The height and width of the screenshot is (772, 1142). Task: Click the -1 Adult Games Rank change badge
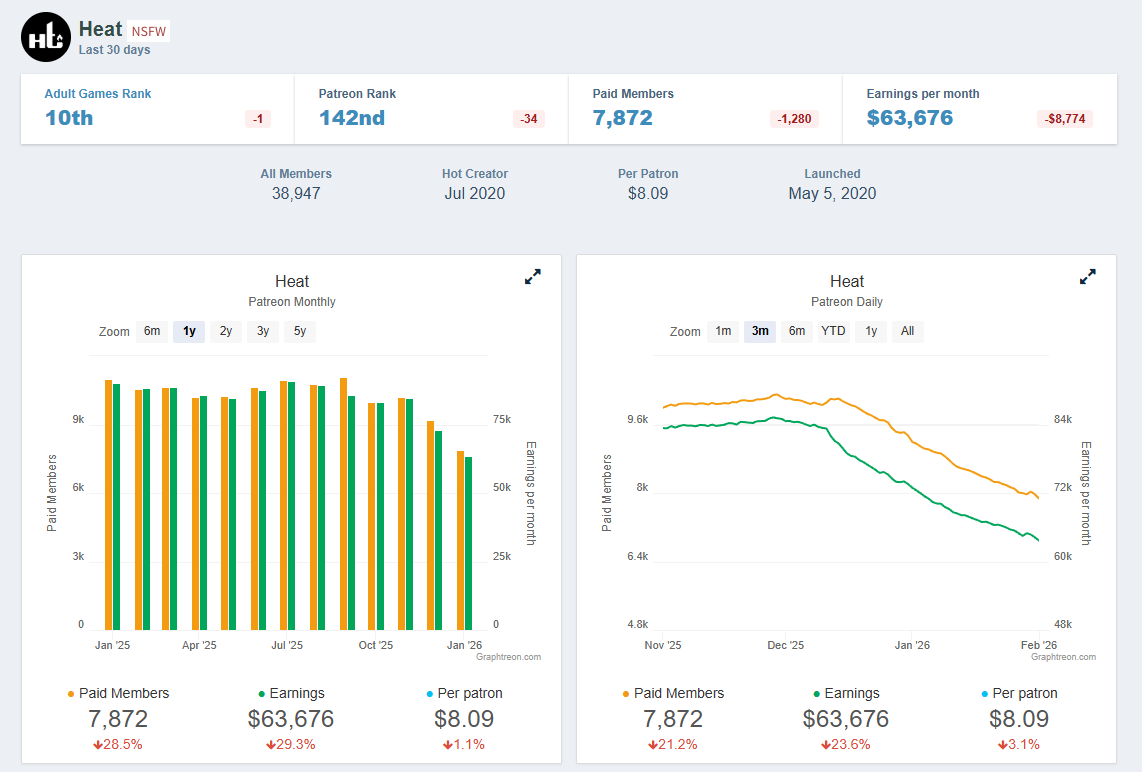tap(258, 119)
